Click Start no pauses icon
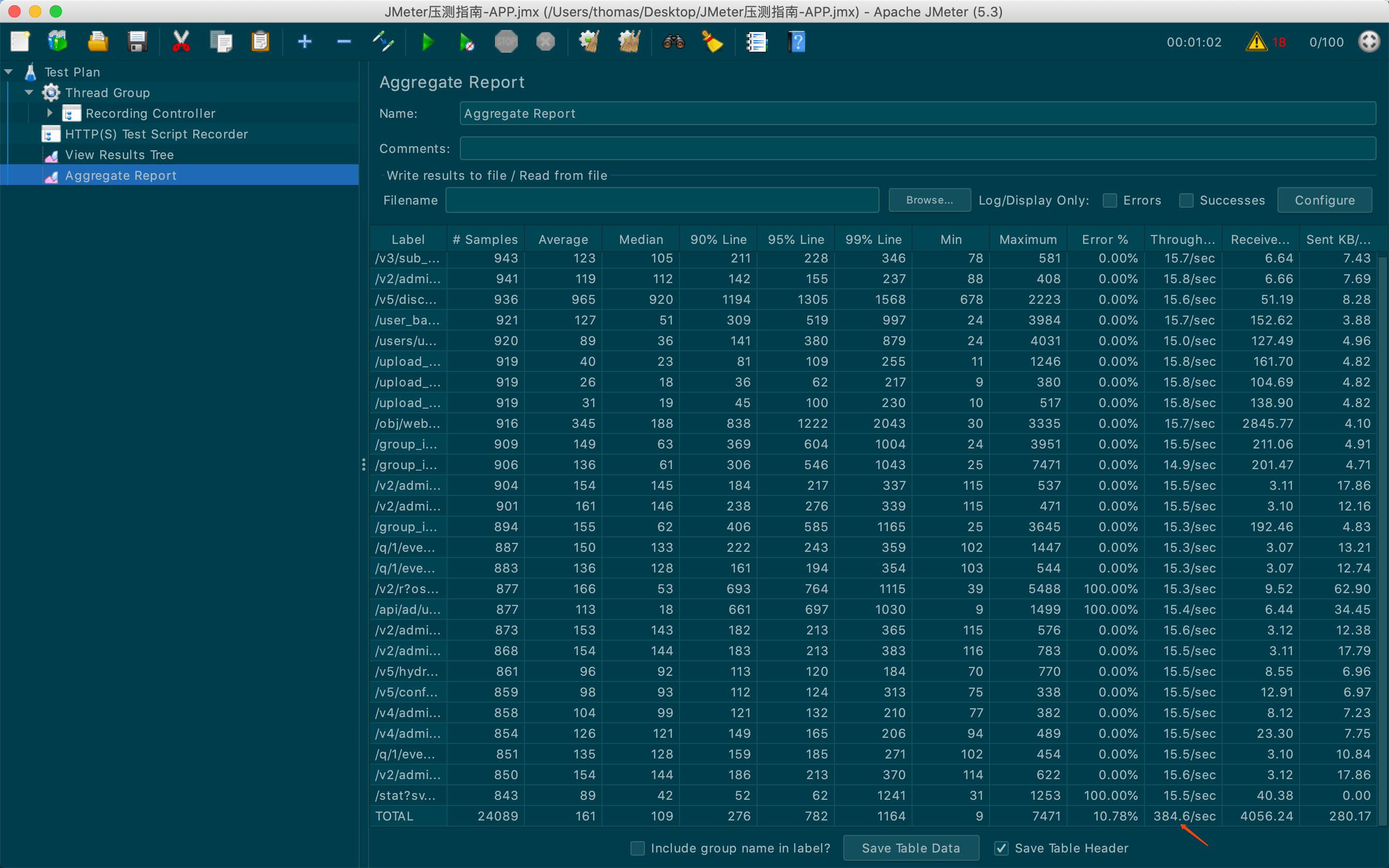The width and height of the screenshot is (1389, 868). click(x=467, y=42)
